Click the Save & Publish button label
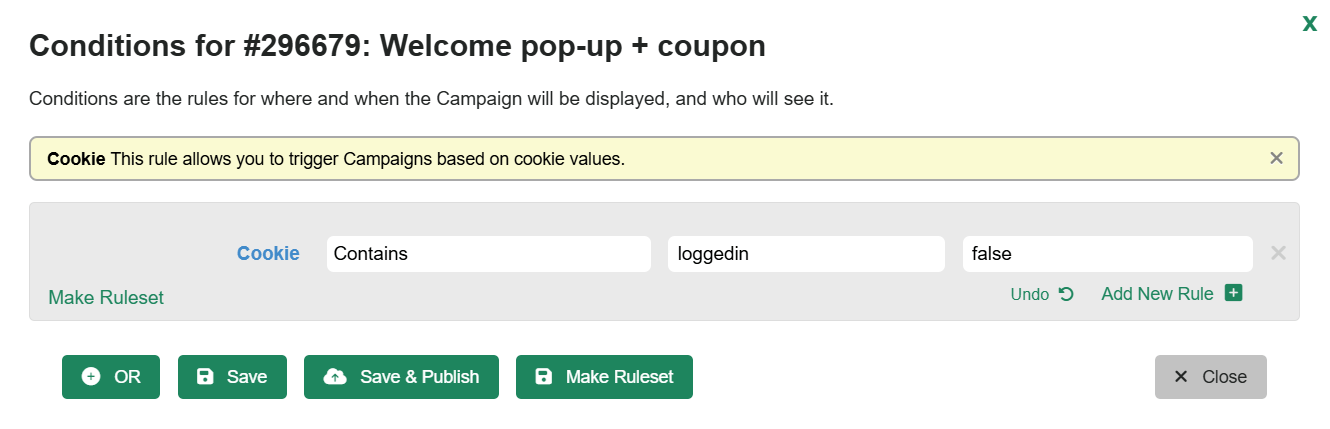Image resolution: width=1330 pixels, height=429 pixels. click(420, 377)
